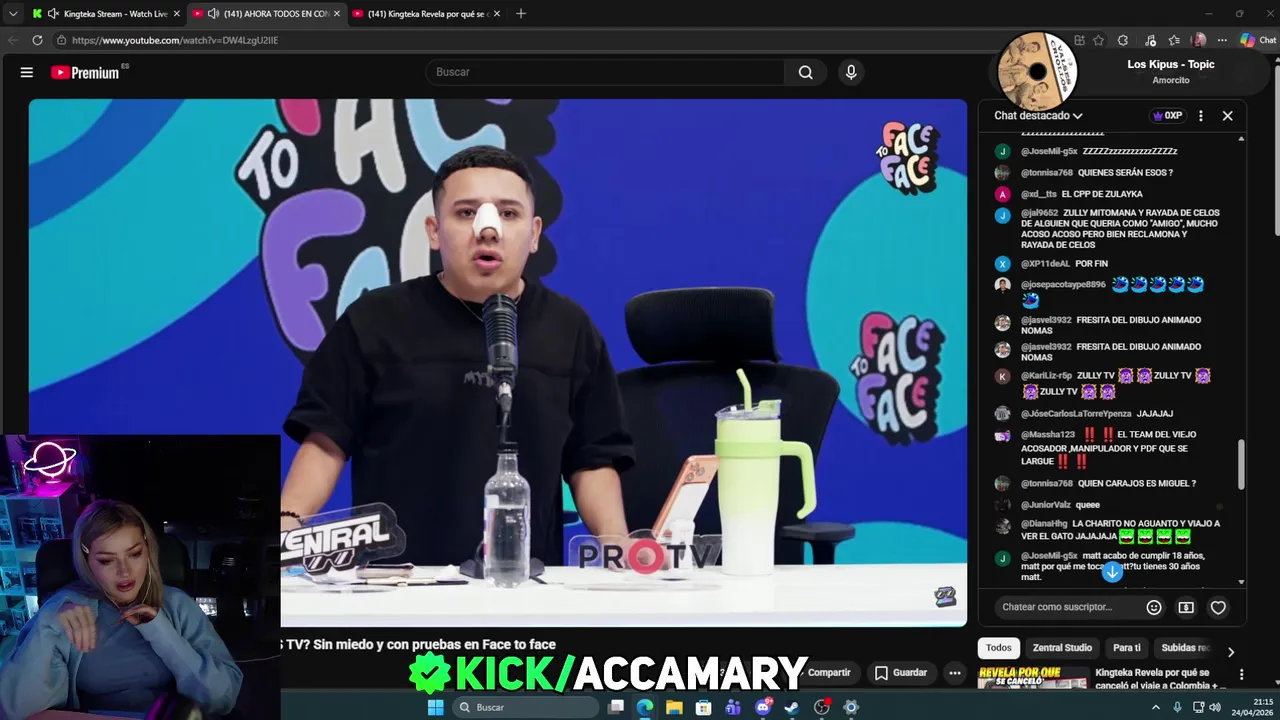
Task: Open the emoji picker in chat
Action: (x=1154, y=607)
